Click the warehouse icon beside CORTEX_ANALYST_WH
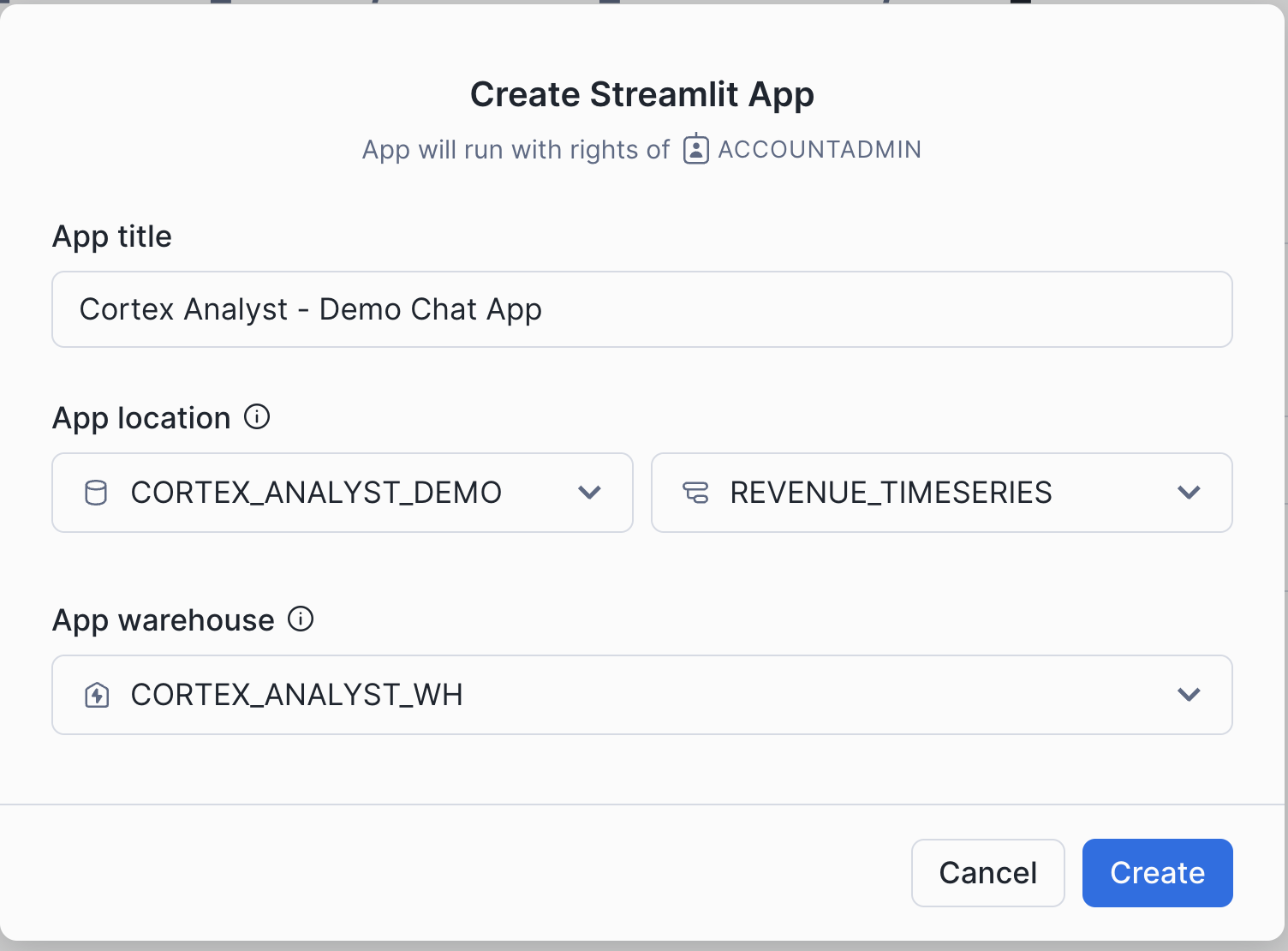The height and width of the screenshot is (951, 1288). [96, 695]
